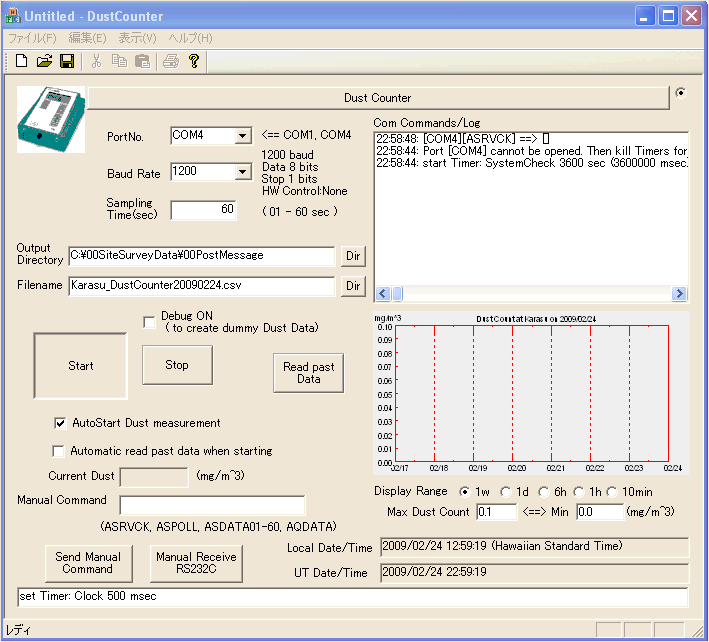The image size is (709, 642).
Task: Select the 1d display range radio button
Action: (504, 491)
